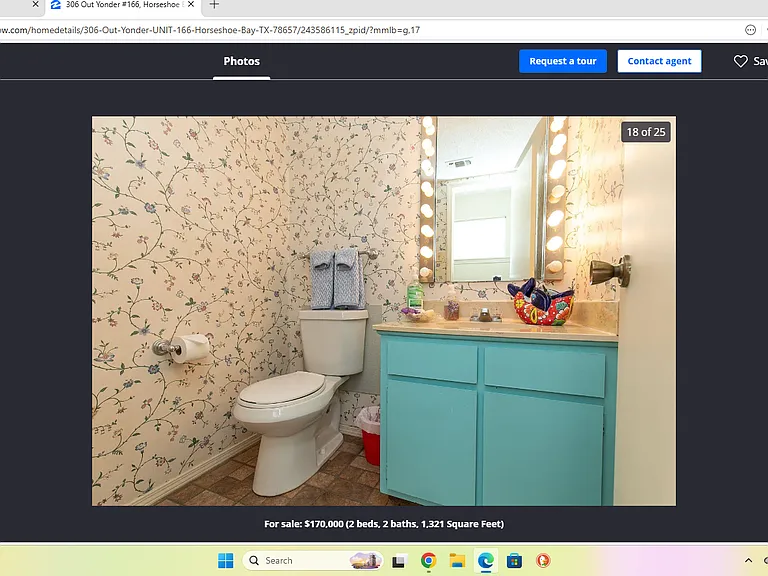Show hidden system tray icons chevron
The image size is (768, 576).
pyautogui.click(x=748, y=560)
